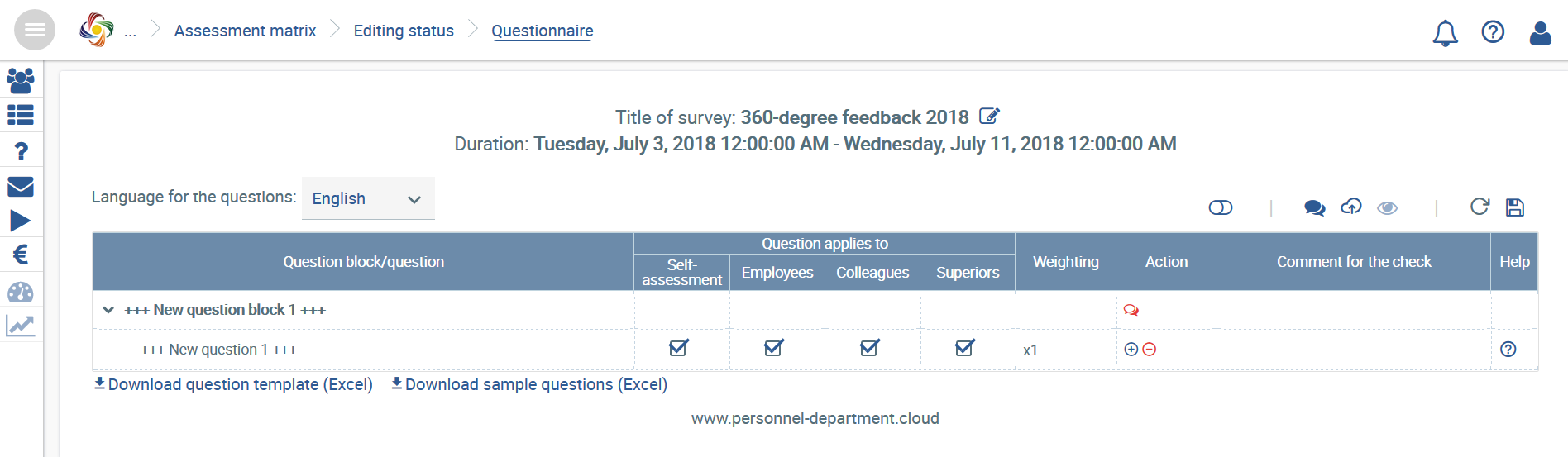1568x457 pixels.
Task: Open the comments speech bubbles icon
Action: pyautogui.click(x=1315, y=208)
